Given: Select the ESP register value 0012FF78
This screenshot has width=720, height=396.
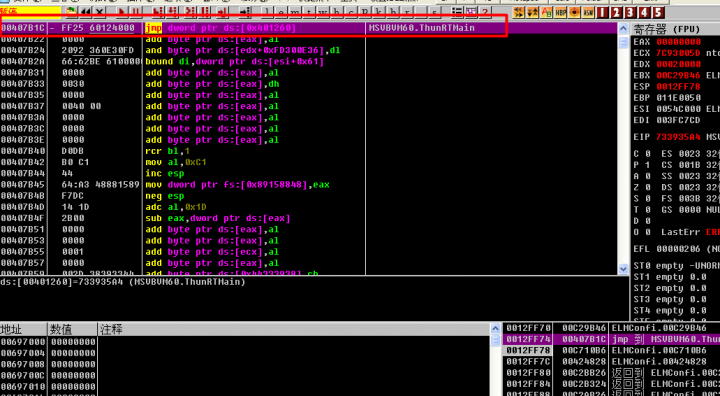Looking at the screenshot, I should click(x=678, y=86).
